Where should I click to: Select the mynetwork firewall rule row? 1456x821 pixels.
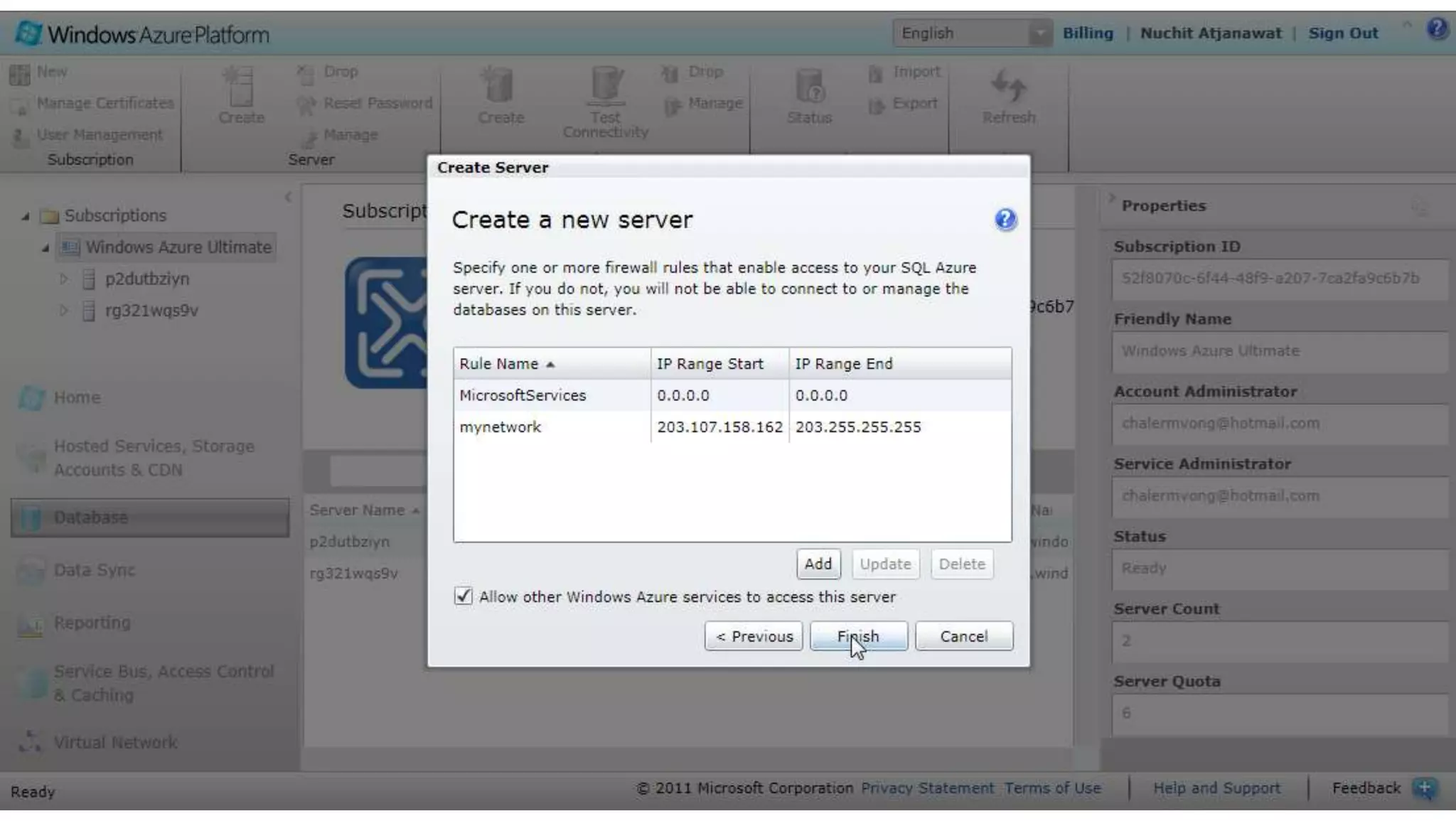pyautogui.click(x=500, y=427)
